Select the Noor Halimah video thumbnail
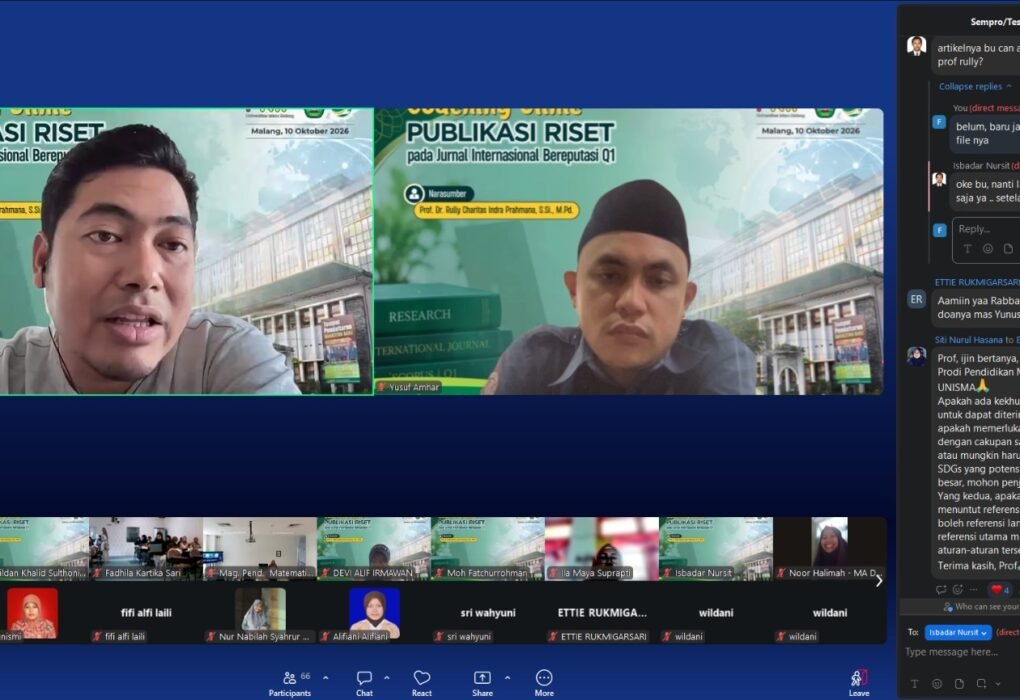The height and width of the screenshot is (700, 1020). click(x=829, y=548)
